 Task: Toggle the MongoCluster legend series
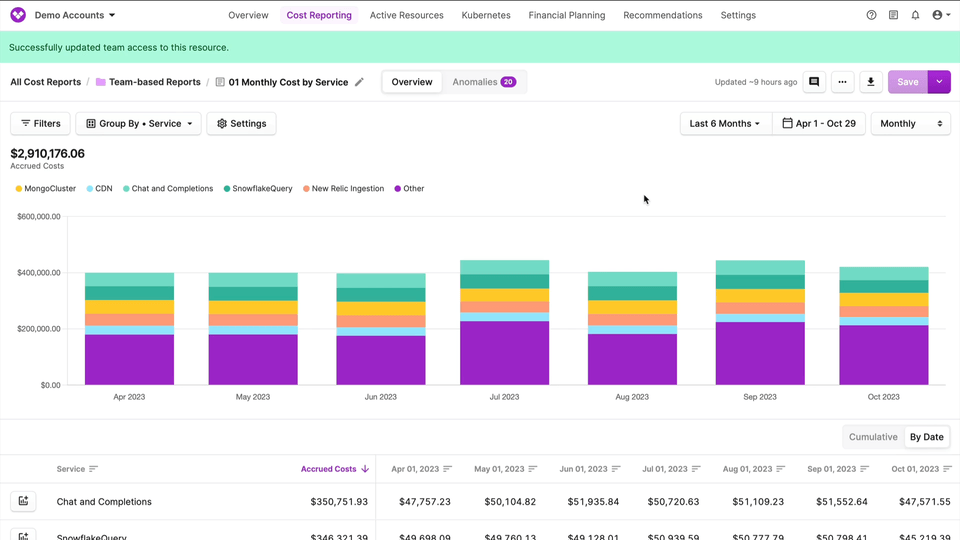point(44,188)
